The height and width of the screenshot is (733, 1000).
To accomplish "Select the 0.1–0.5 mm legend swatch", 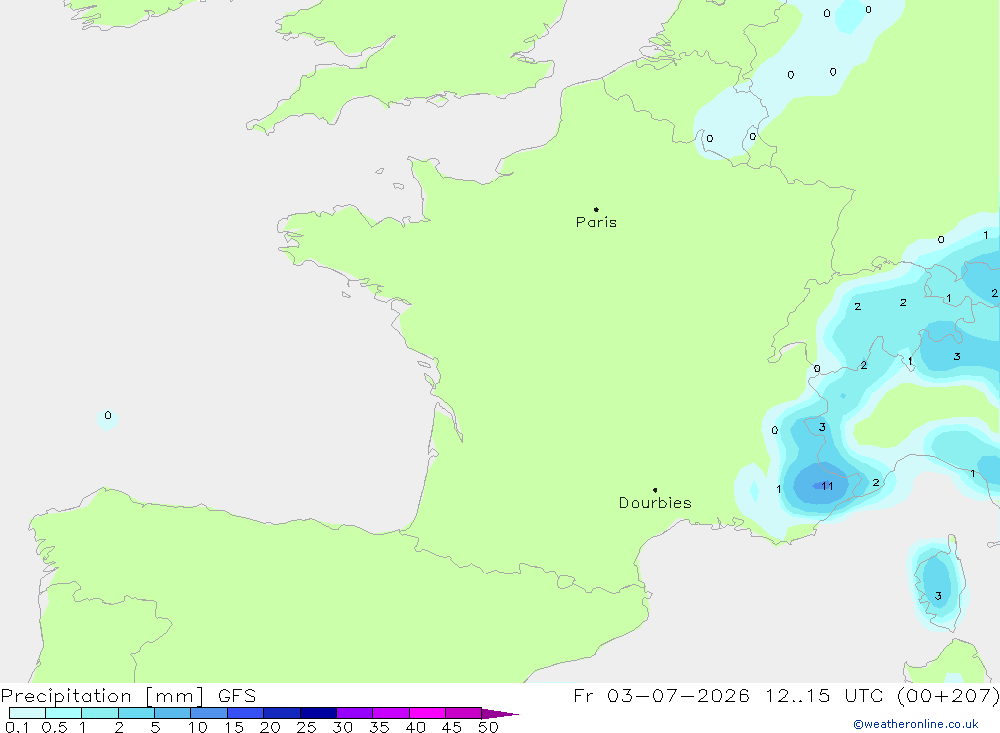I will pos(27,713).
